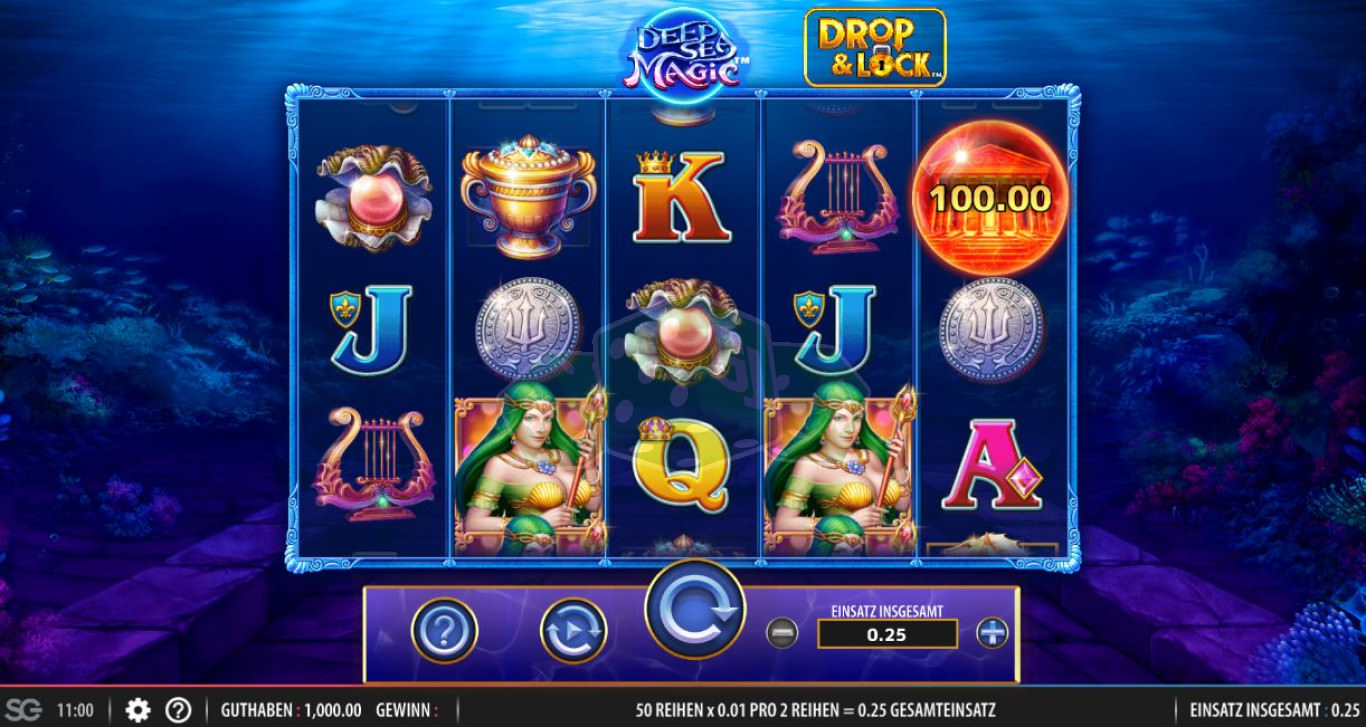Click the Guthaben 1,000.00 balance display
1366x727 pixels.
click(x=291, y=711)
